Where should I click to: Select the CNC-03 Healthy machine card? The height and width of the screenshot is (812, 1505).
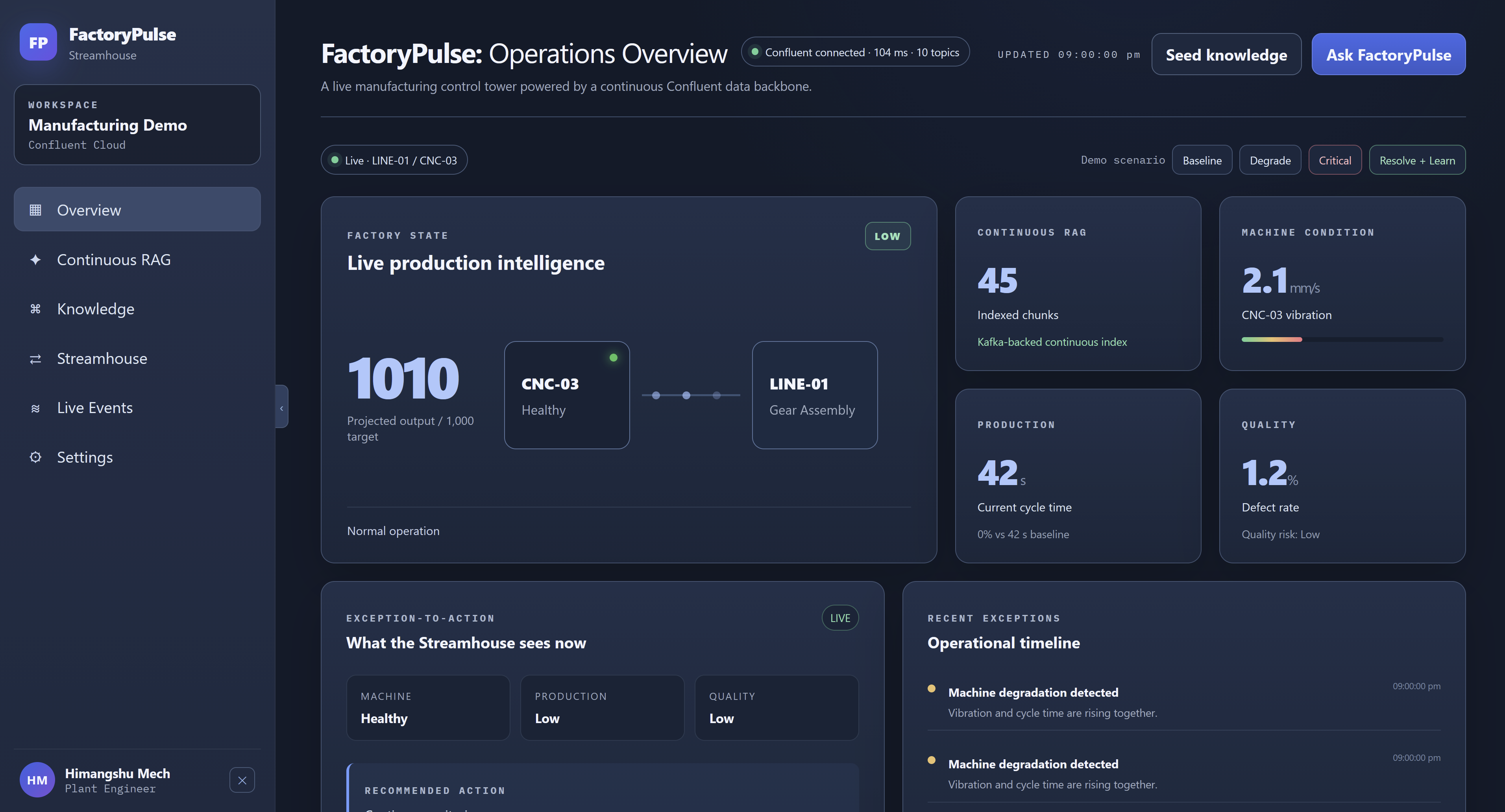[567, 395]
